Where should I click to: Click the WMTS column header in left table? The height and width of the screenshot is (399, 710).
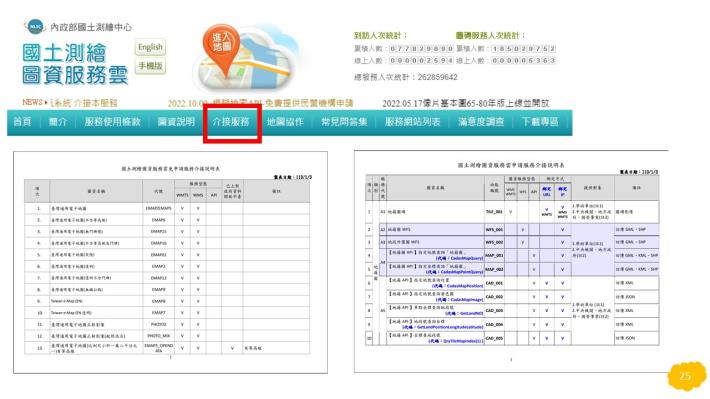pos(182,196)
